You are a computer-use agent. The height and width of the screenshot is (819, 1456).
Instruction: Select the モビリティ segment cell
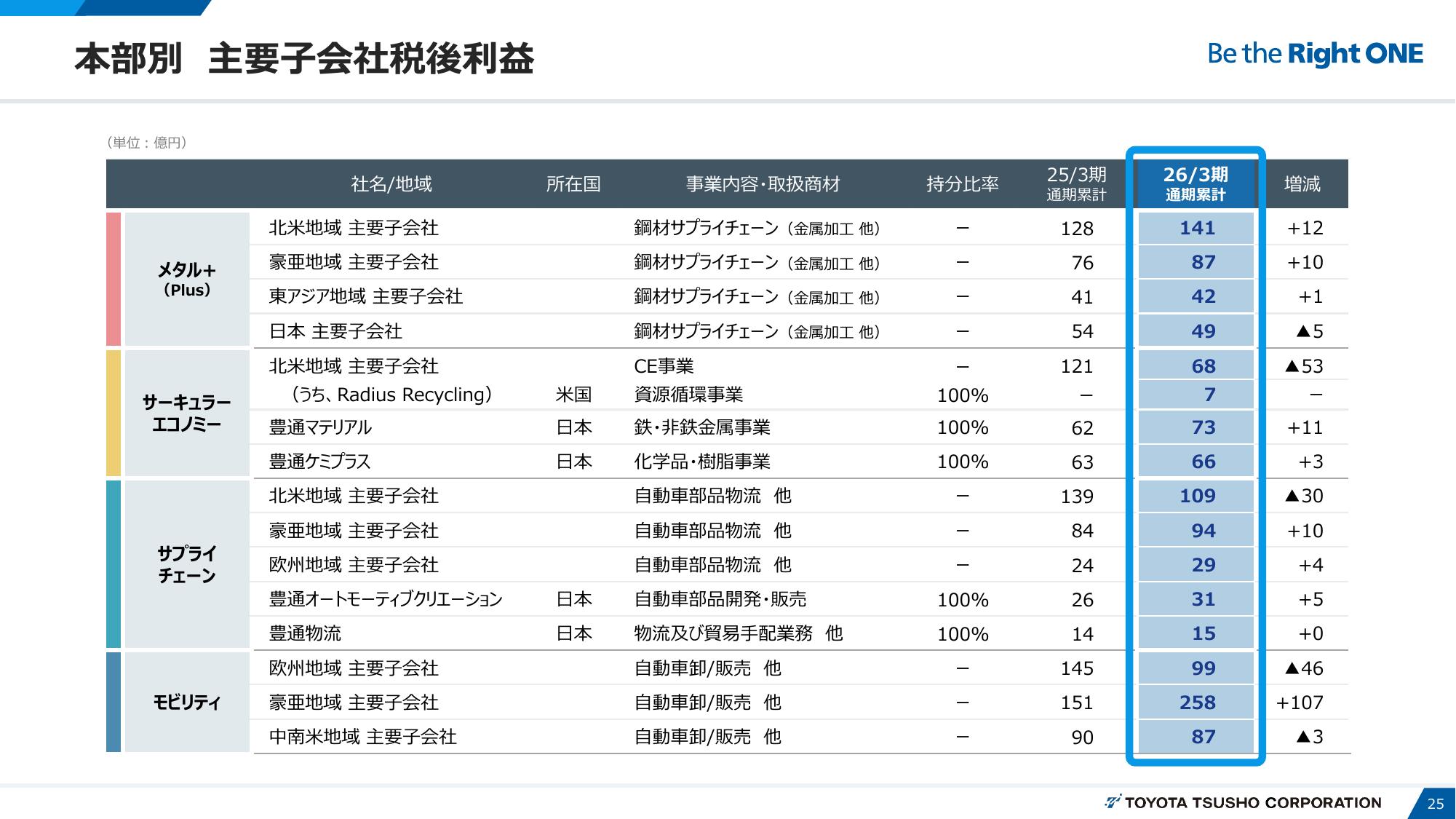click(x=187, y=703)
